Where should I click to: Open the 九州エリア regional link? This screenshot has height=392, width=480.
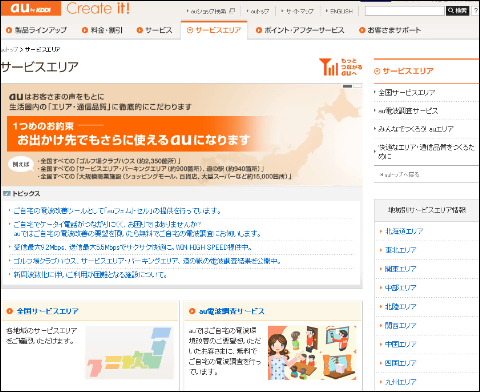(x=400, y=382)
